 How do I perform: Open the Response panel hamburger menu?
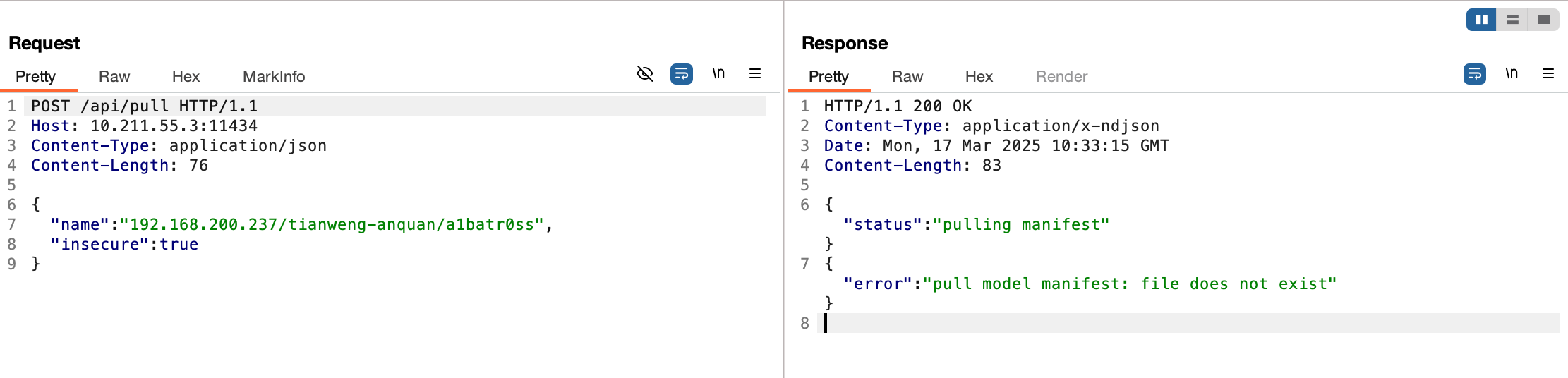pyautogui.click(x=1548, y=74)
